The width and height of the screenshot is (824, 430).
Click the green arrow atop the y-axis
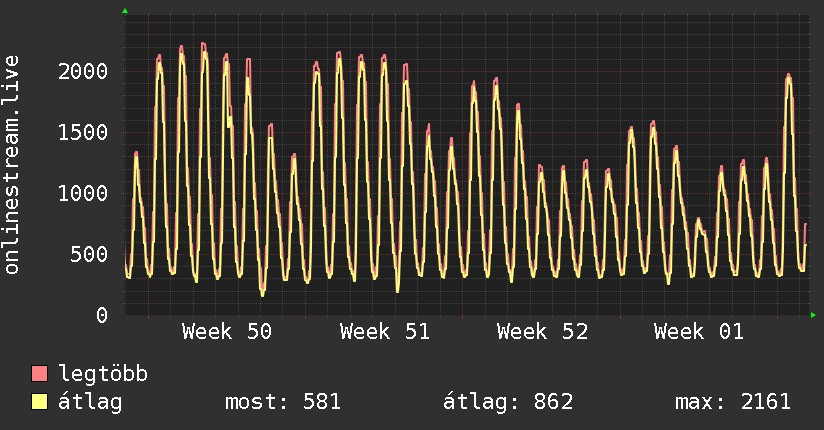click(x=124, y=11)
